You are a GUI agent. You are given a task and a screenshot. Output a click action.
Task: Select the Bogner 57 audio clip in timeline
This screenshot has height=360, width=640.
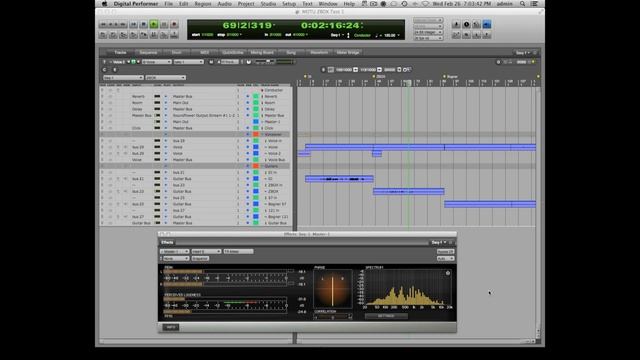click(x=490, y=204)
